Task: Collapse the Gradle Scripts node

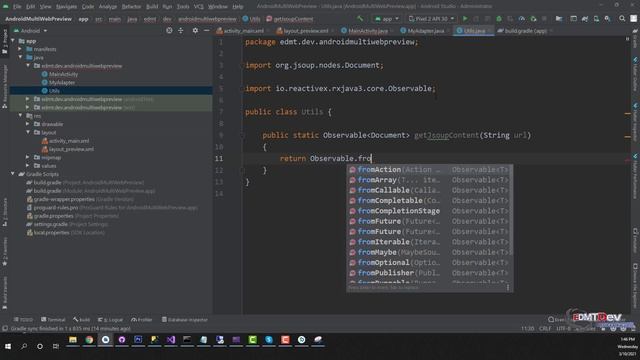Action: coord(13,174)
